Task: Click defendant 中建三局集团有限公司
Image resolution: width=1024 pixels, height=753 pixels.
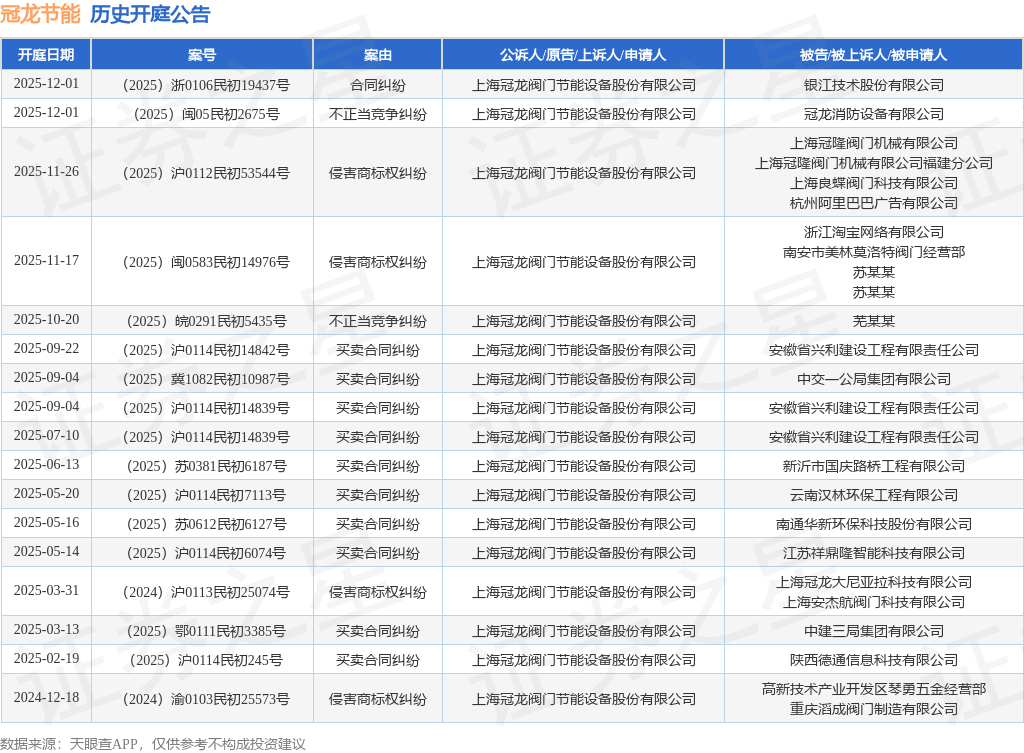Action: (873, 631)
